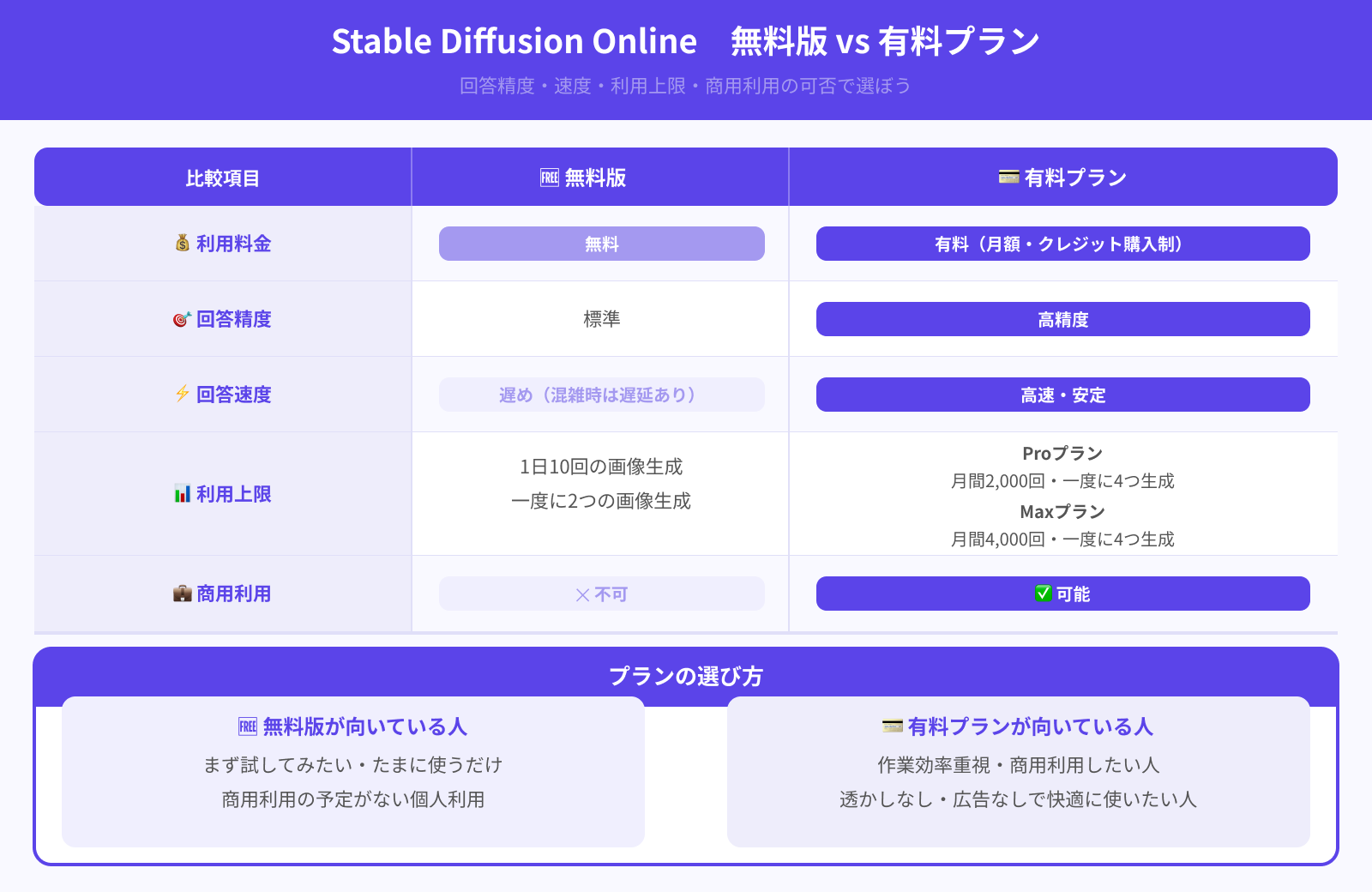
Task: Click the 有料（月額・クレジット購入制） button
Action: [1063, 243]
